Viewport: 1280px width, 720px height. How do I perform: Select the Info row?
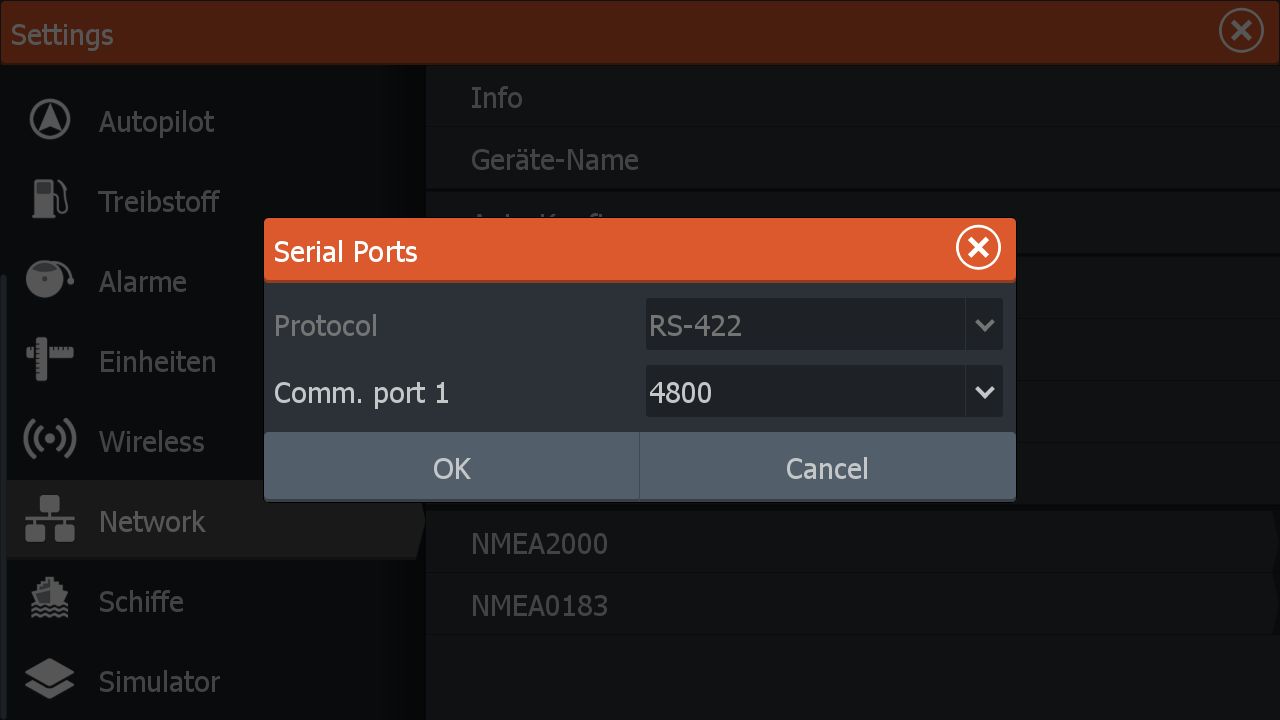(x=497, y=98)
